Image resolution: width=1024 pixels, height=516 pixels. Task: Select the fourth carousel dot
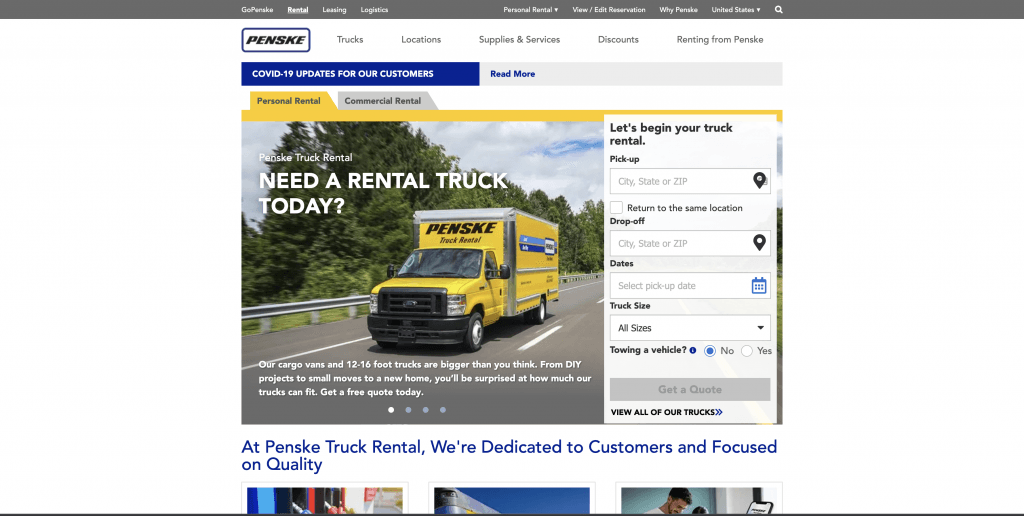tap(443, 410)
